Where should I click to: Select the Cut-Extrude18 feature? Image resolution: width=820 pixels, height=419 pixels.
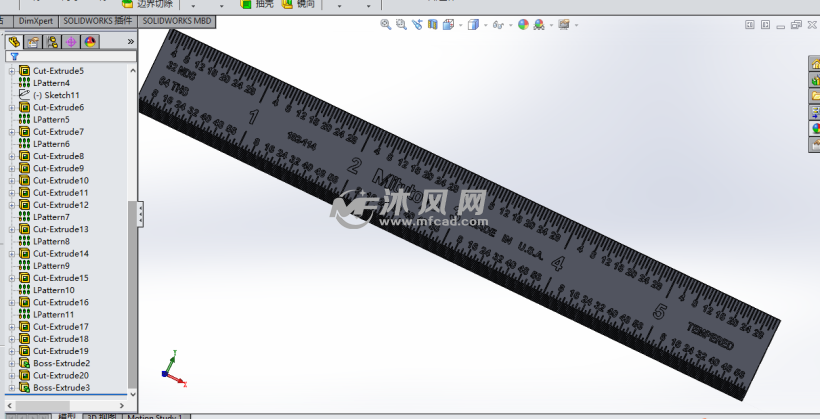tap(61, 338)
